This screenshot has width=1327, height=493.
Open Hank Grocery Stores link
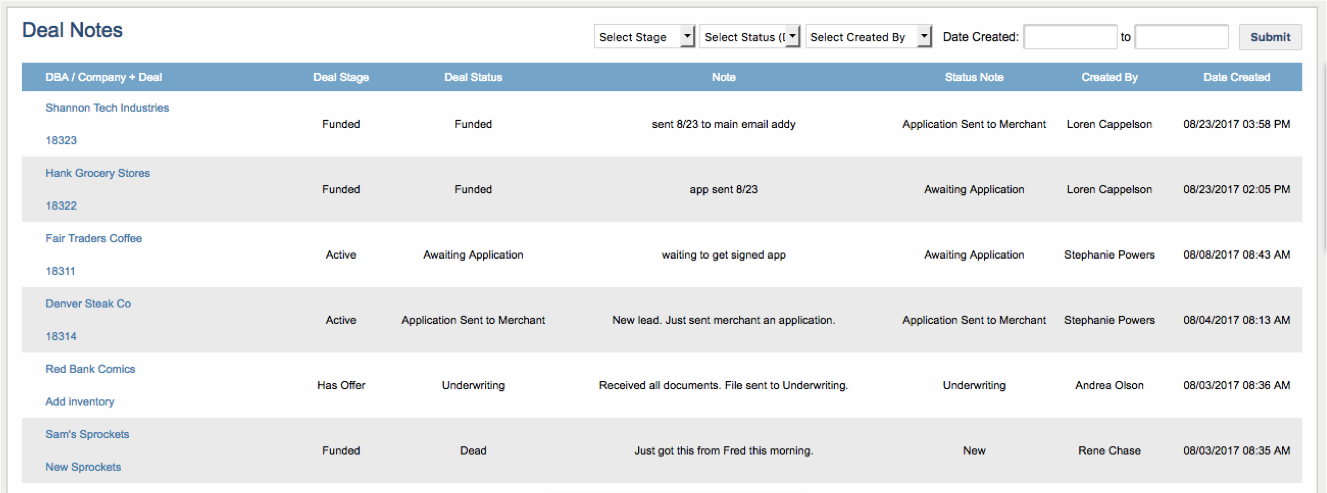click(97, 173)
